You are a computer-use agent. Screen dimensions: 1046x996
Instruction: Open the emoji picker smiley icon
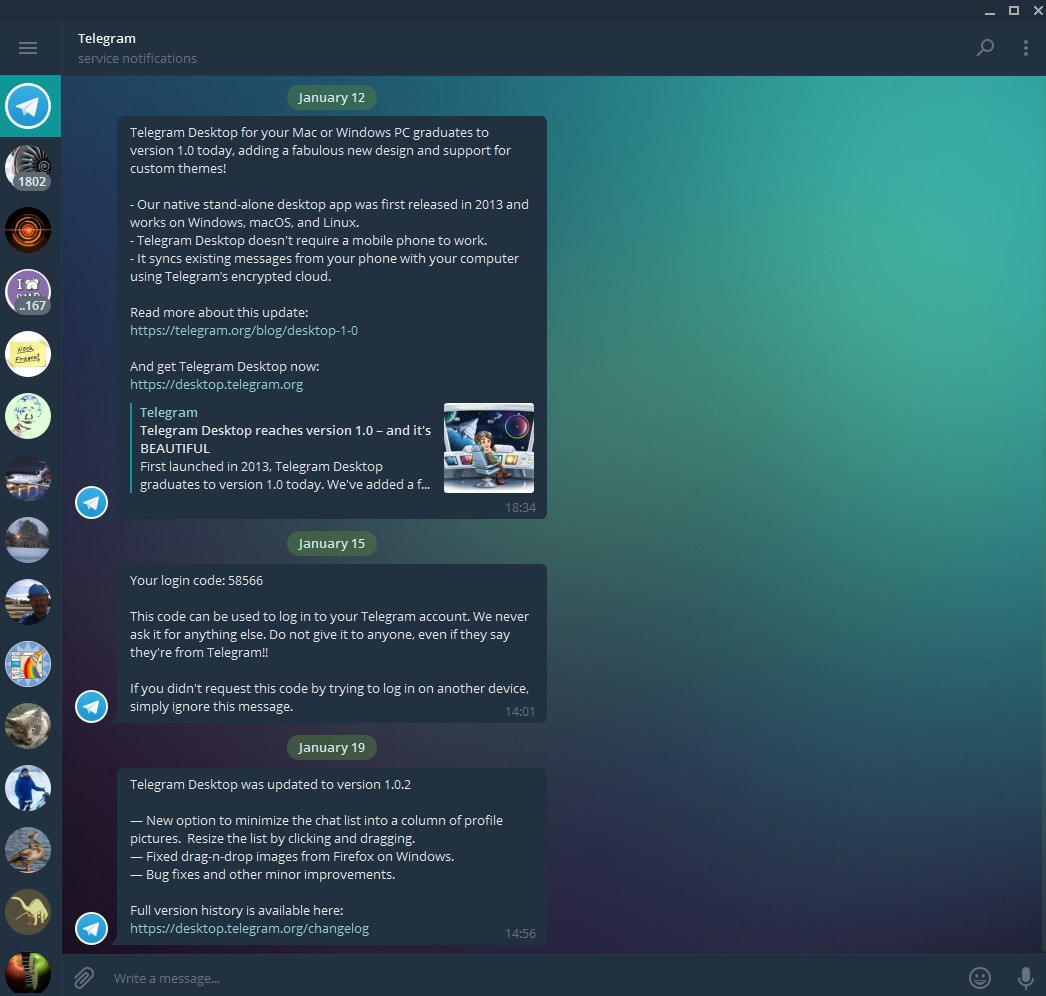click(979, 978)
